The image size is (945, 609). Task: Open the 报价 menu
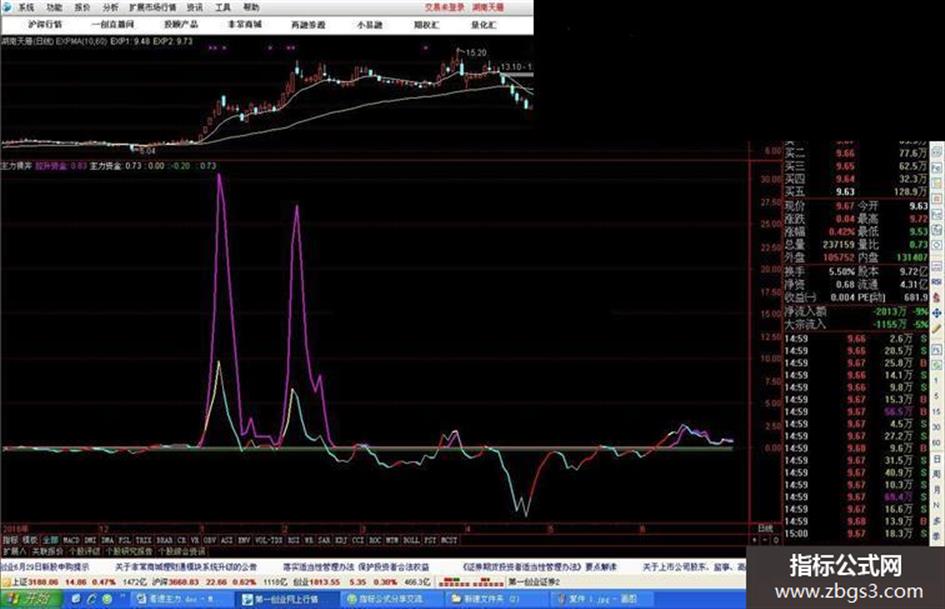(83, 7)
